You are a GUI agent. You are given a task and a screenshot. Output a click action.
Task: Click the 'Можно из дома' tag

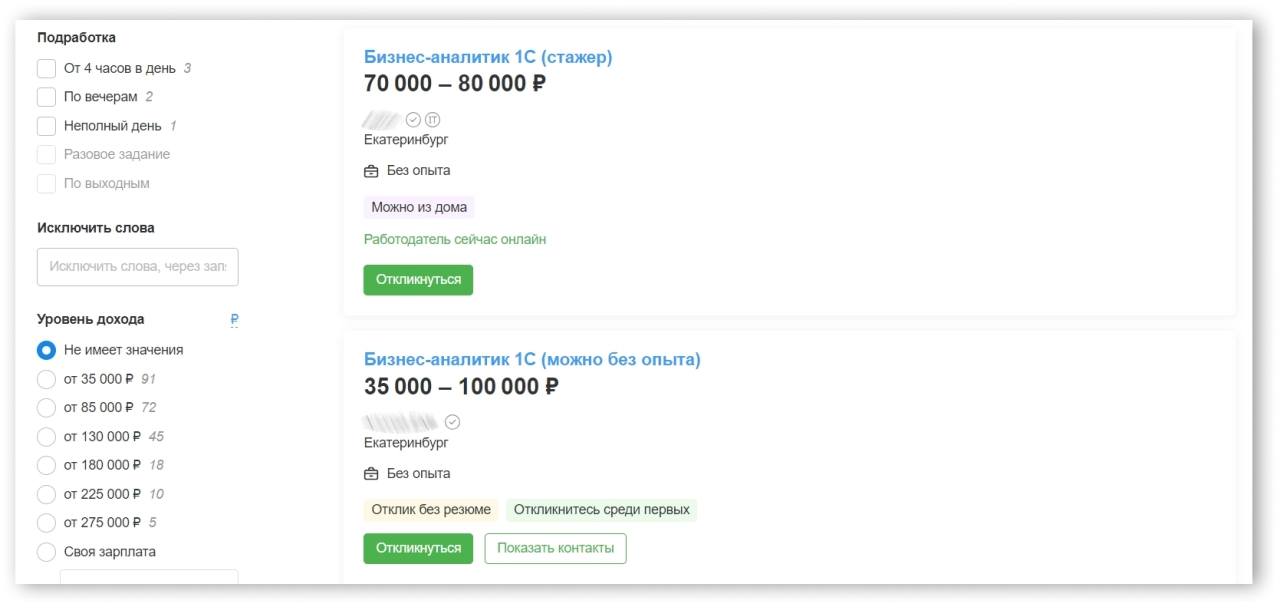[418, 208]
